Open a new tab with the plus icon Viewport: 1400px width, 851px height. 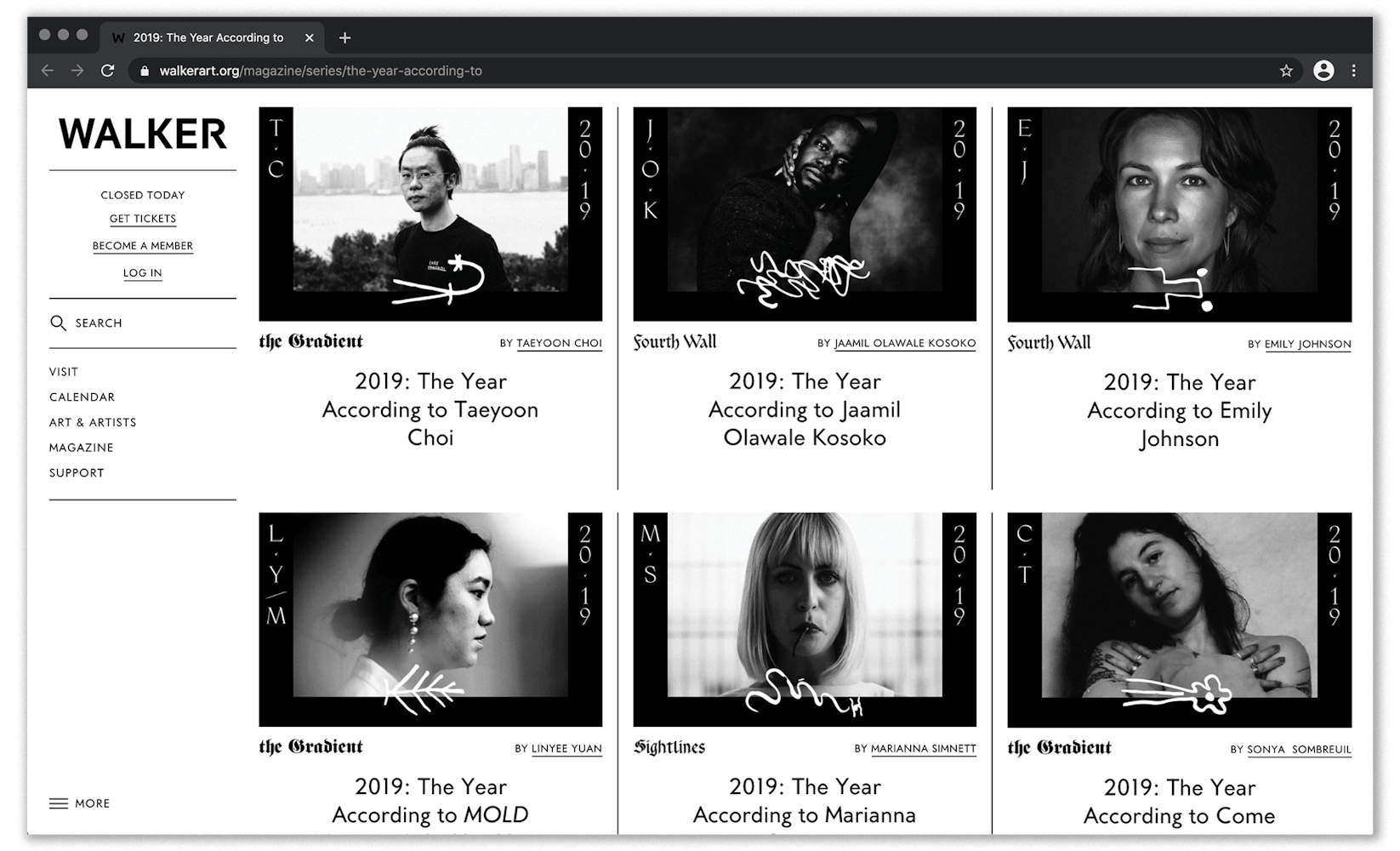coord(344,37)
